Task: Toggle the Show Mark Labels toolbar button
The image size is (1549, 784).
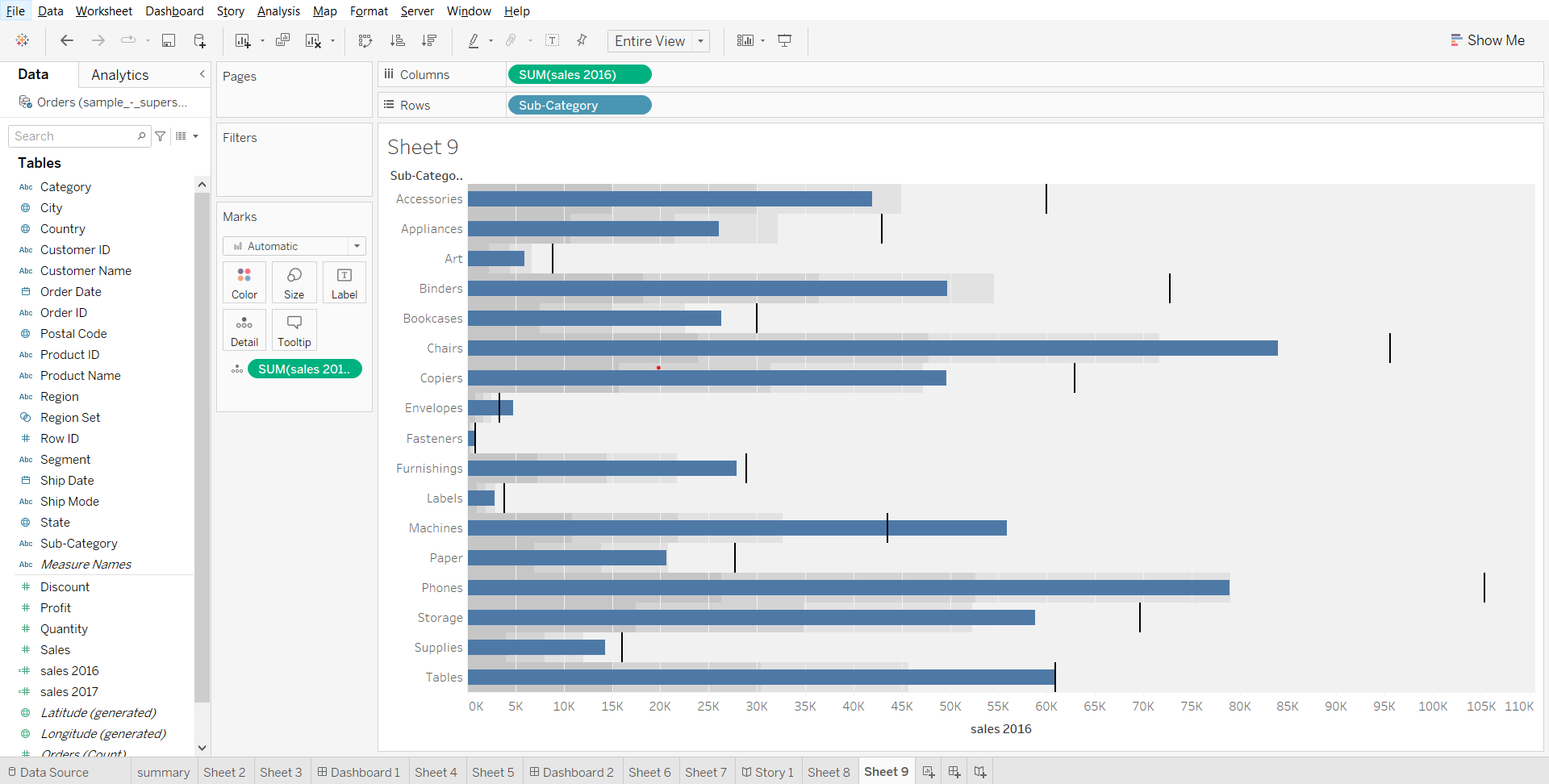Action: (x=553, y=41)
